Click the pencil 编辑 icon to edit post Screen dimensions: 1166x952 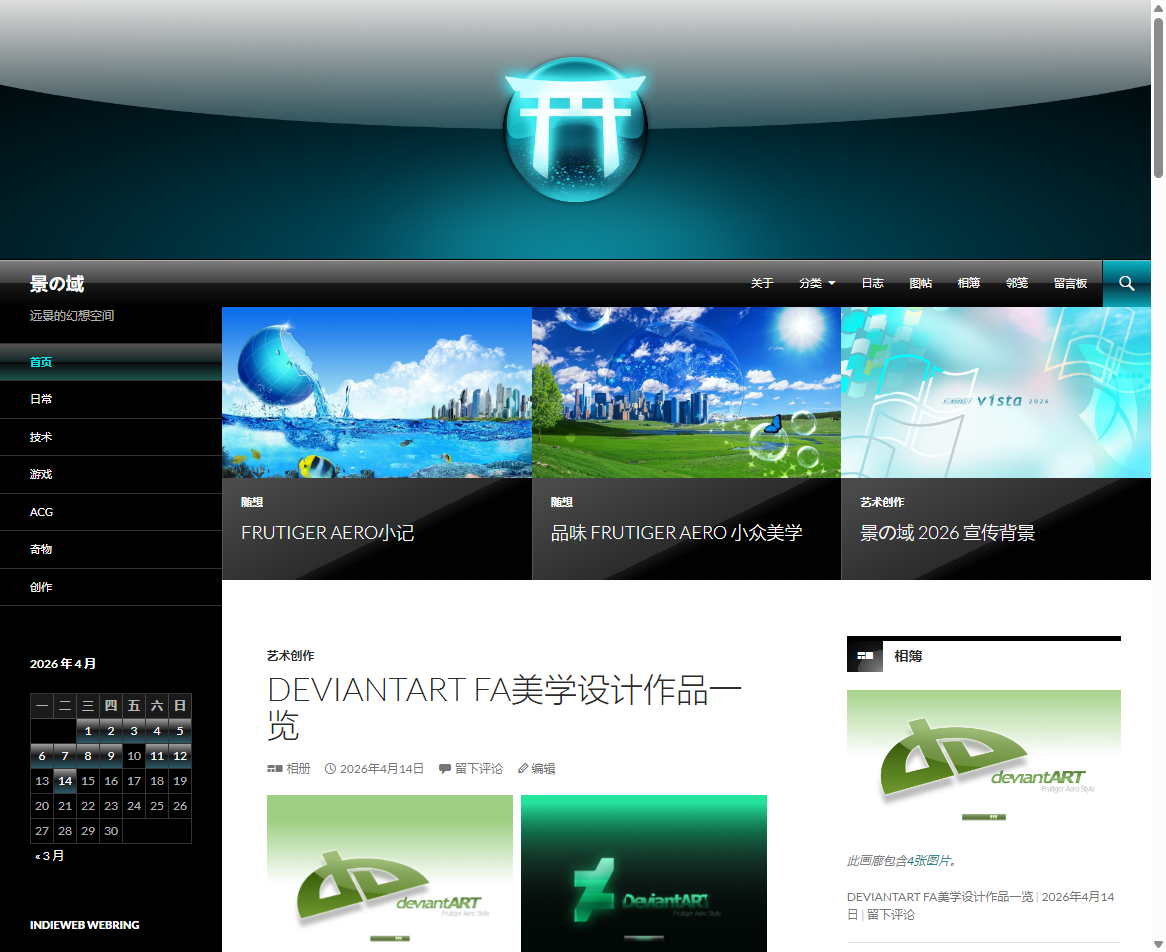pos(523,769)
